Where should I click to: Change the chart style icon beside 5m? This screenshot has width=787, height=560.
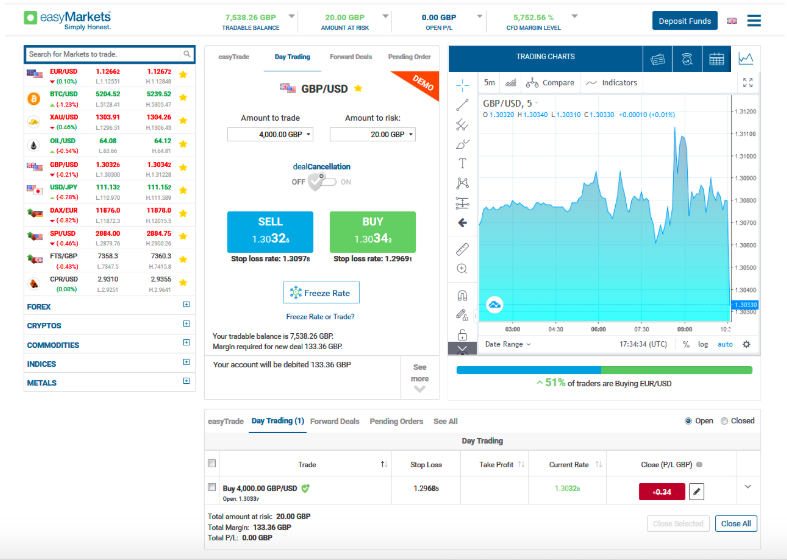511,83
